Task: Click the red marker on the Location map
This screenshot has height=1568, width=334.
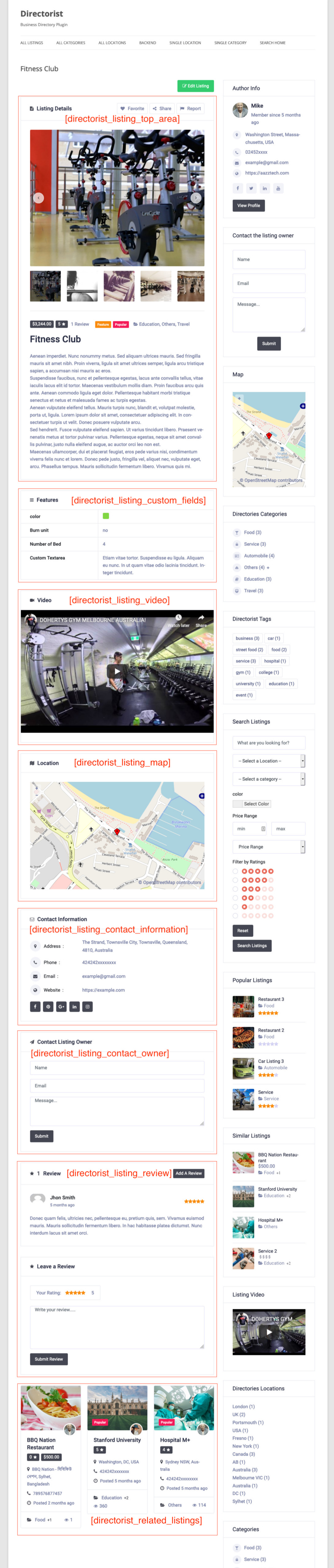Action: pos(117,832)
